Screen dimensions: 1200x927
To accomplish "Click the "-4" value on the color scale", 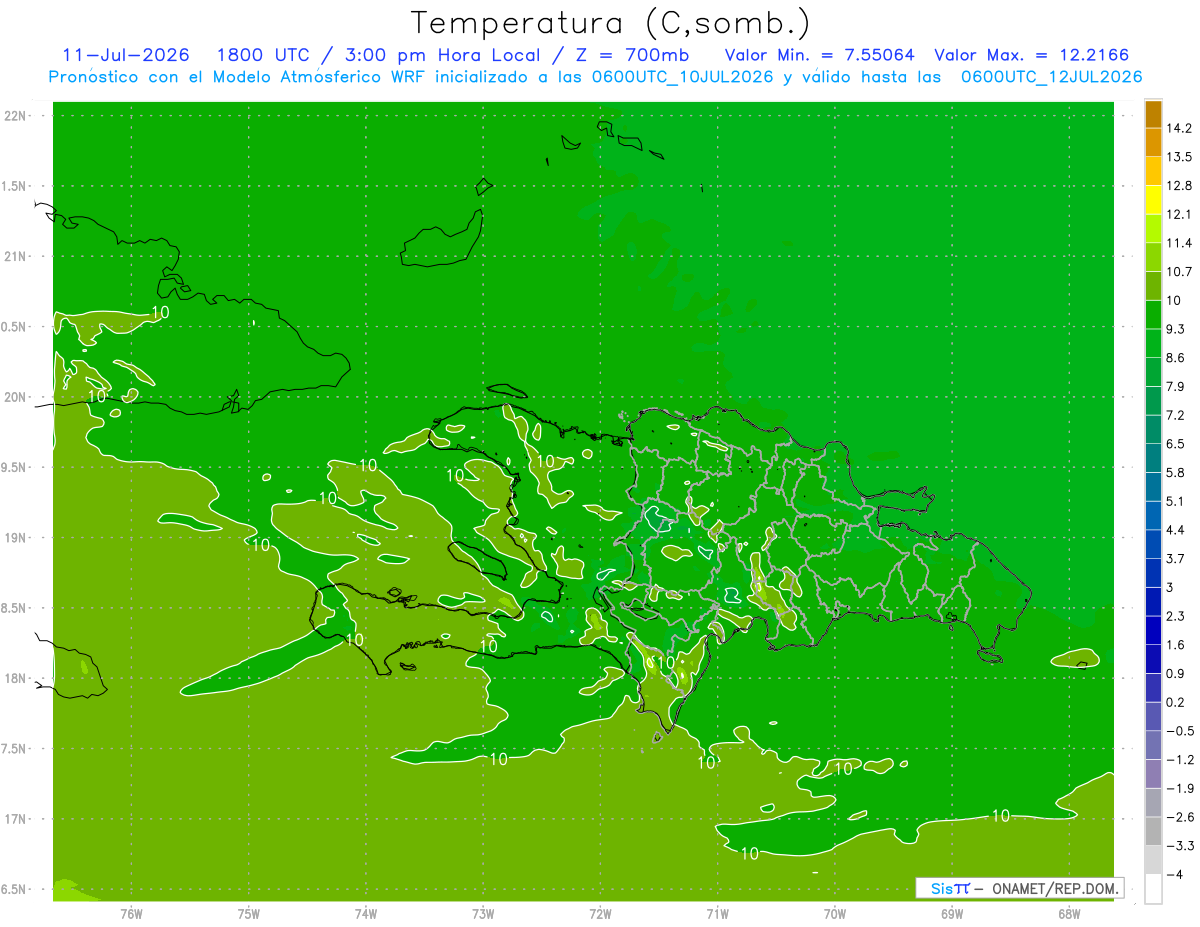I will (x=1174, y=875).
